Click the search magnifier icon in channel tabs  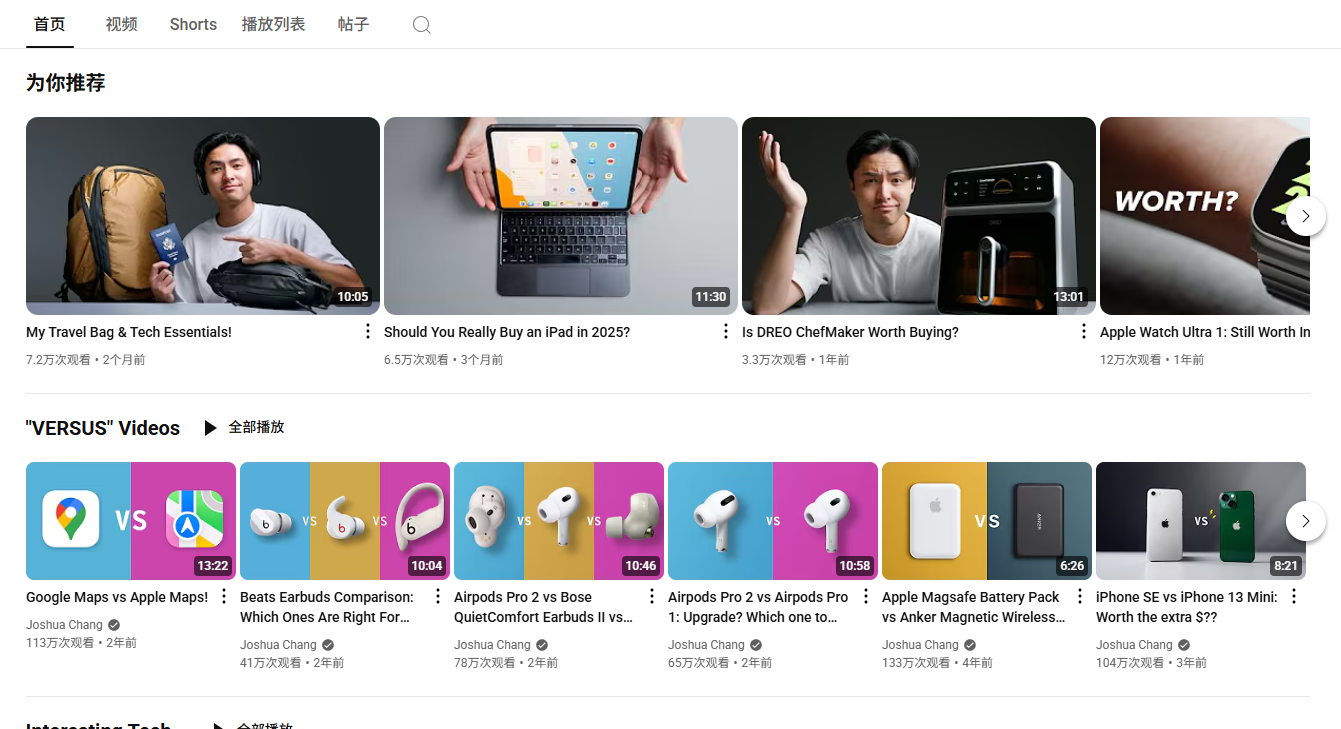pos(422,25)
